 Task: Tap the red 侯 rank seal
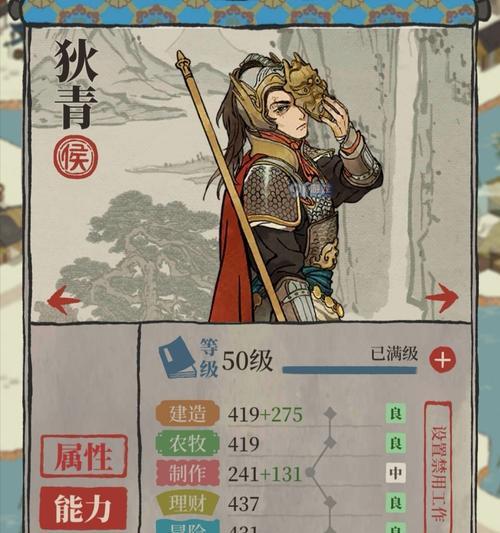point(75,157)
